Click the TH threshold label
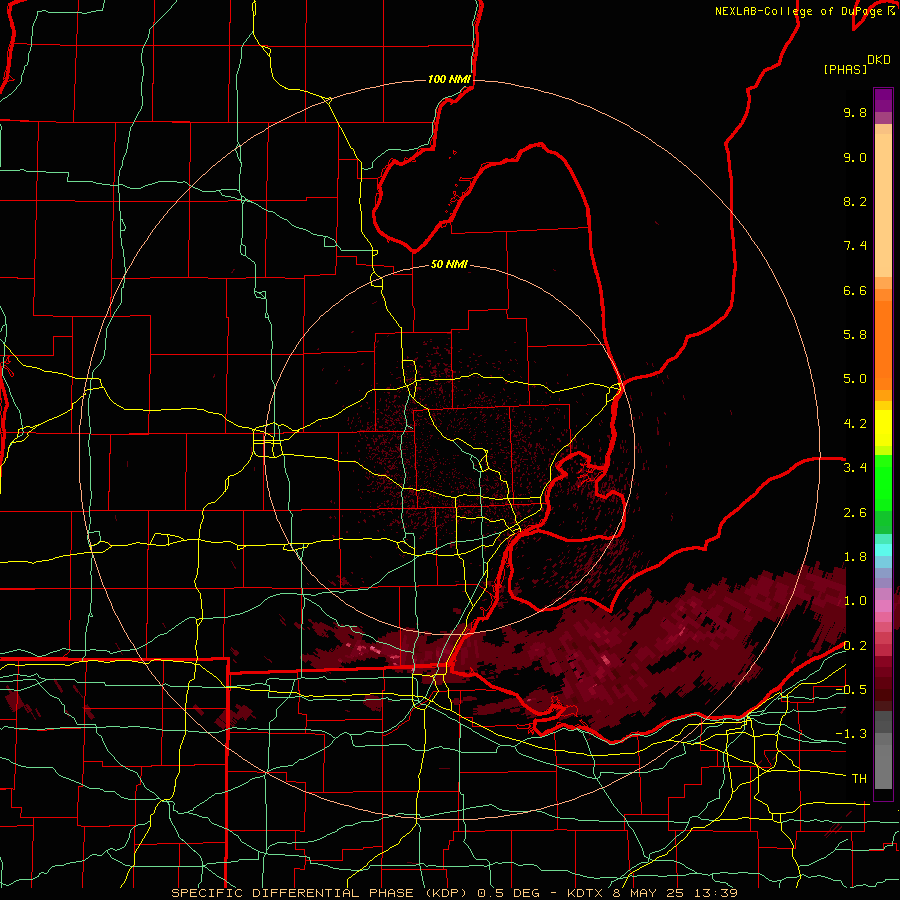 point(859,779)
